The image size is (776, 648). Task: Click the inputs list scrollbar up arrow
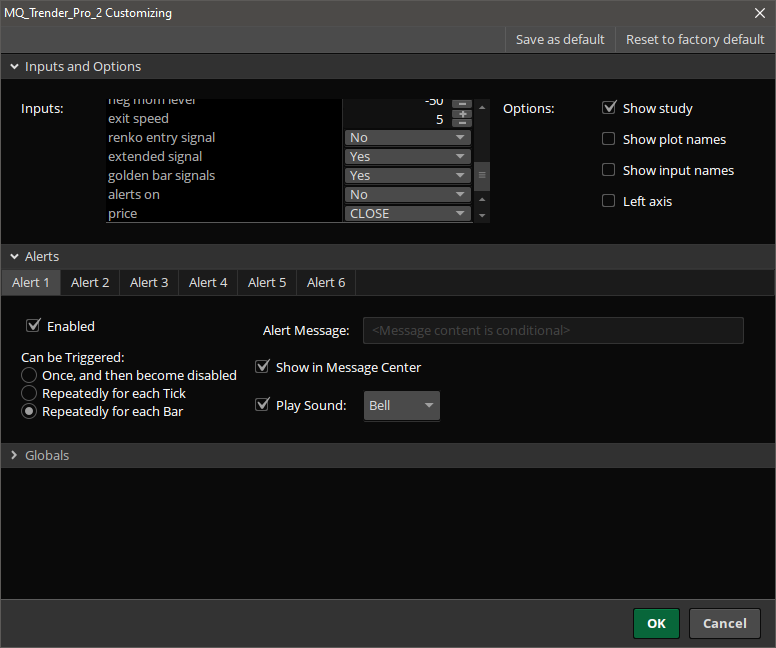[482, 107]
